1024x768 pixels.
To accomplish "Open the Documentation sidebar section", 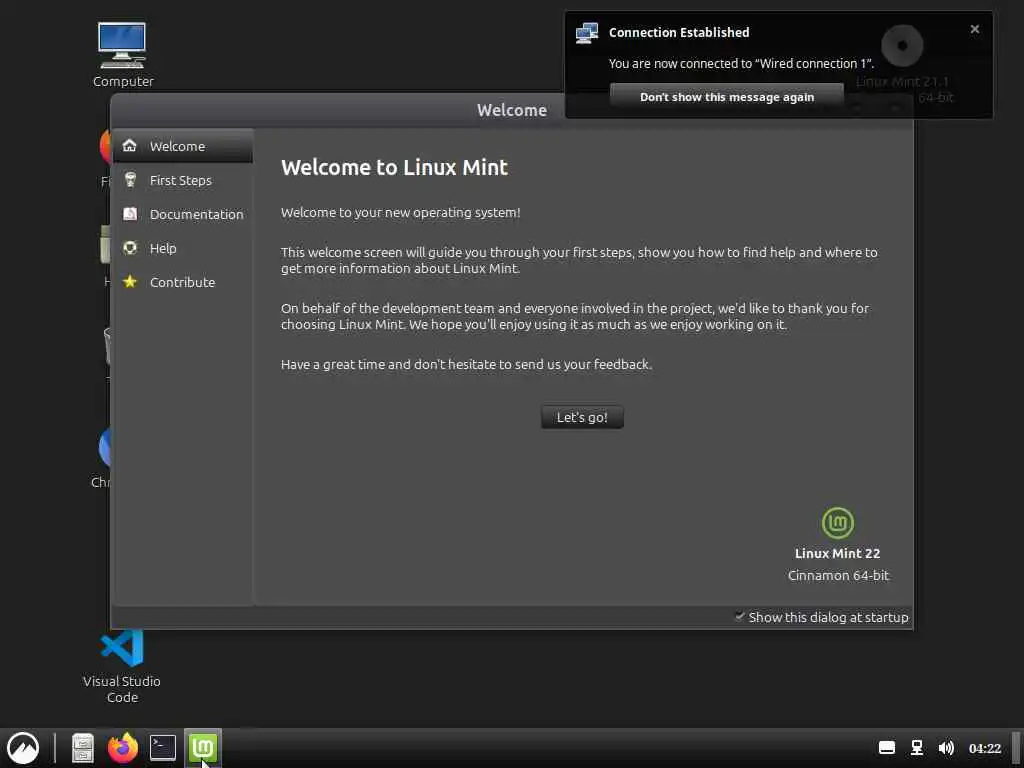I will 183,214.
